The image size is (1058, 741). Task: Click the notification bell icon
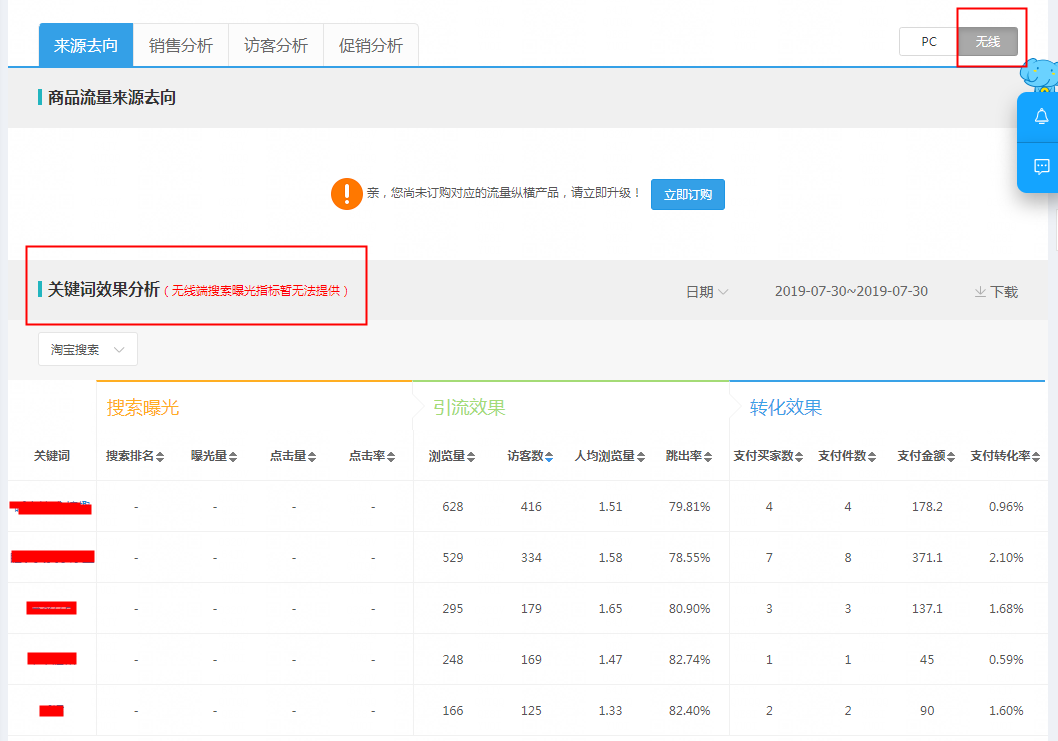(1041, 117)
